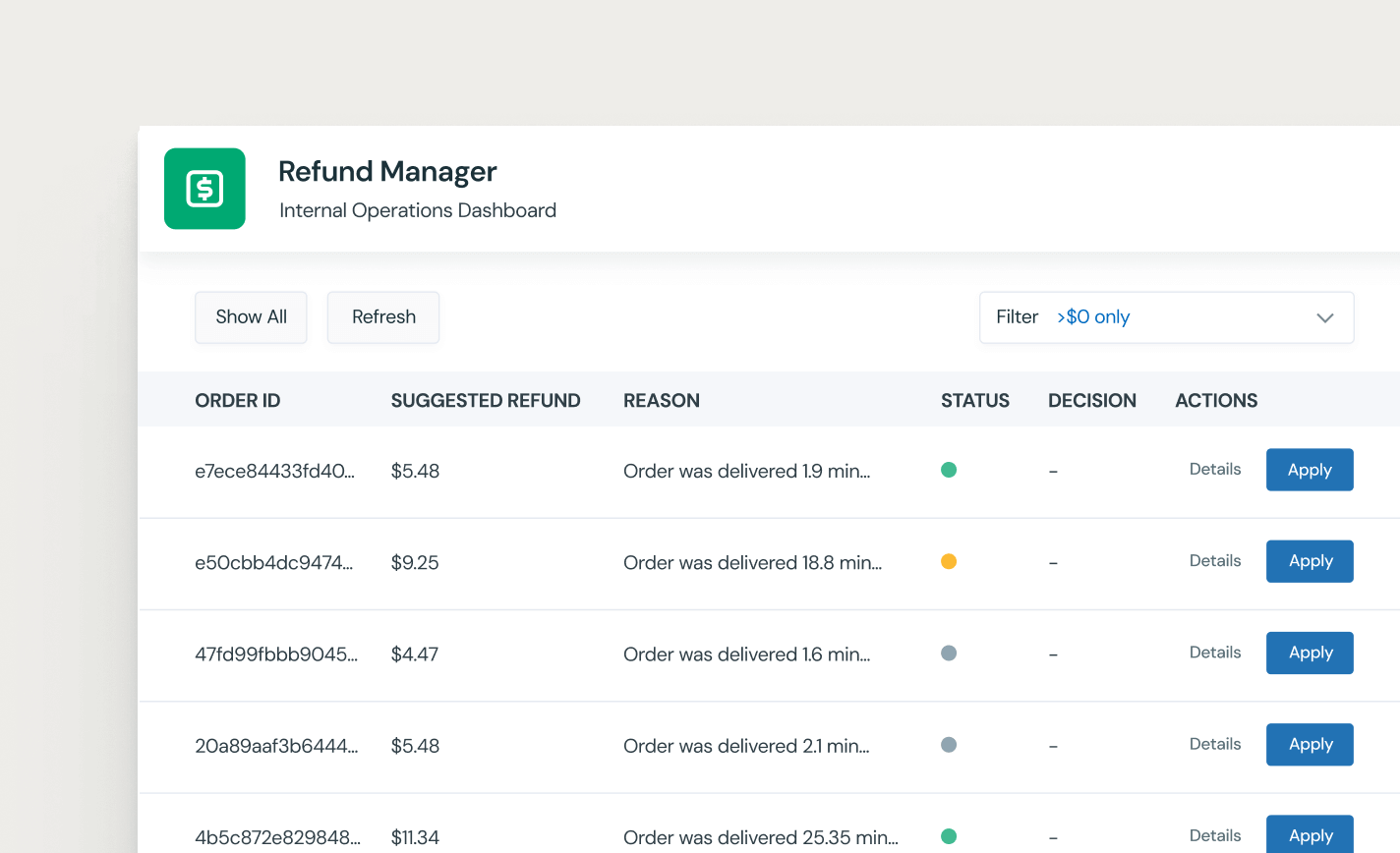This screenshot has height=853, width=1400.
Task: Apply the $11.34 refund for order 4b5c872e829848
Action: [x=1310, y=834]
